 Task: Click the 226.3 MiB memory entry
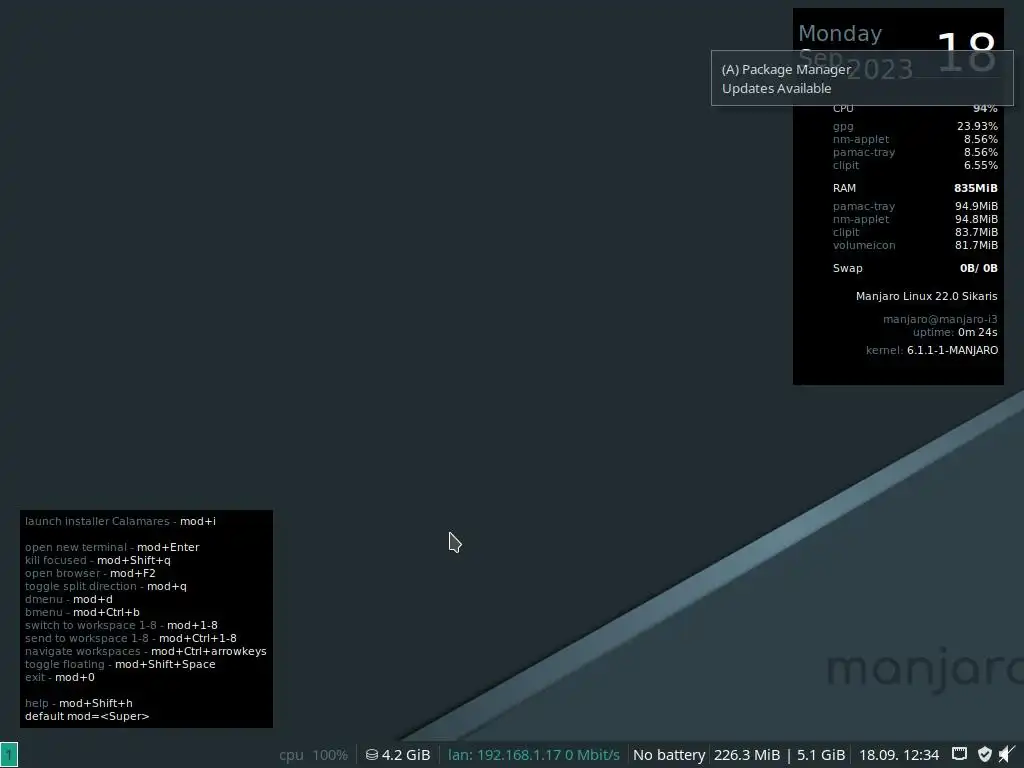[x=747, y=755]
